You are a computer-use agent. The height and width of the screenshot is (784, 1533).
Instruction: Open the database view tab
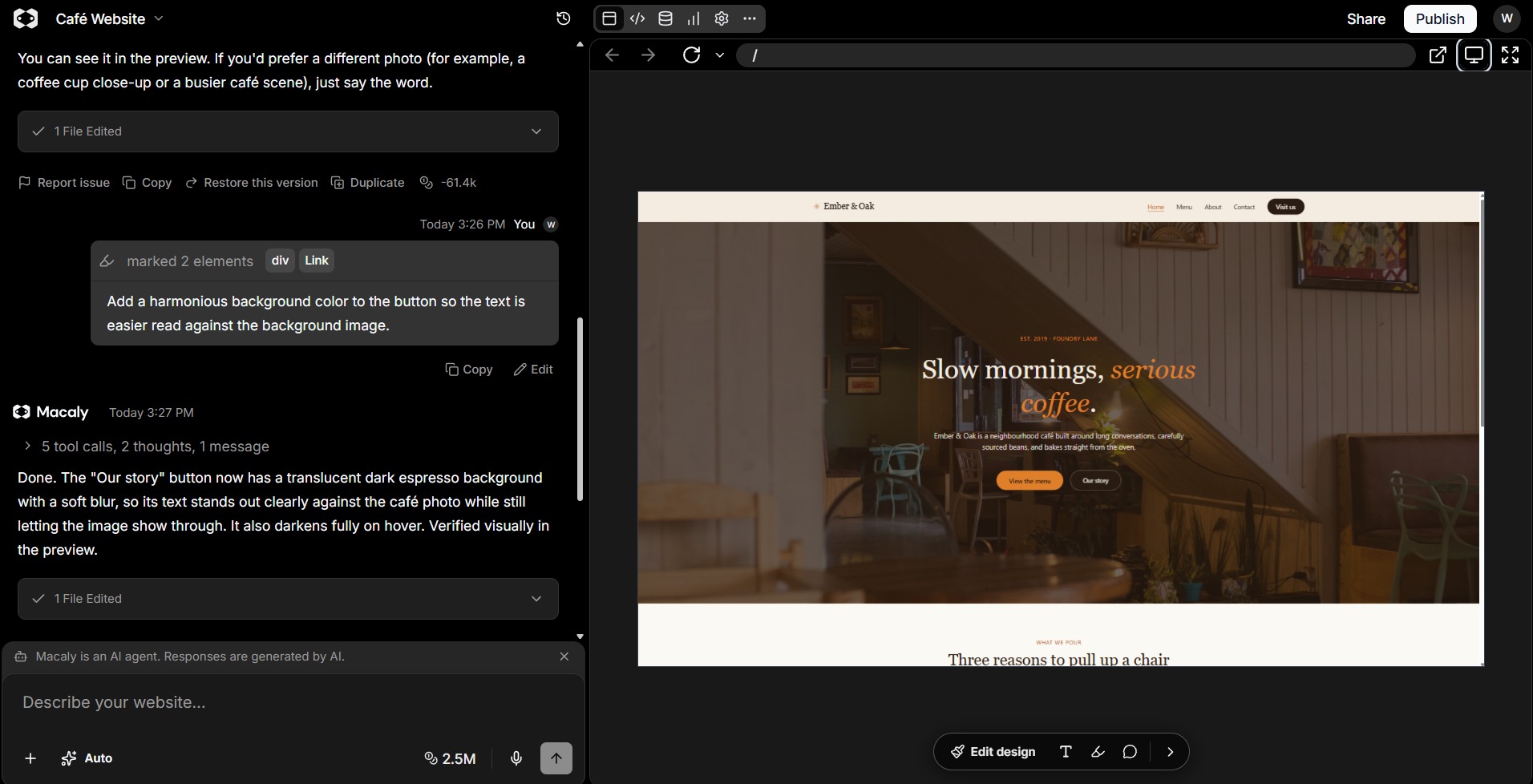click(x=665, y=18)
